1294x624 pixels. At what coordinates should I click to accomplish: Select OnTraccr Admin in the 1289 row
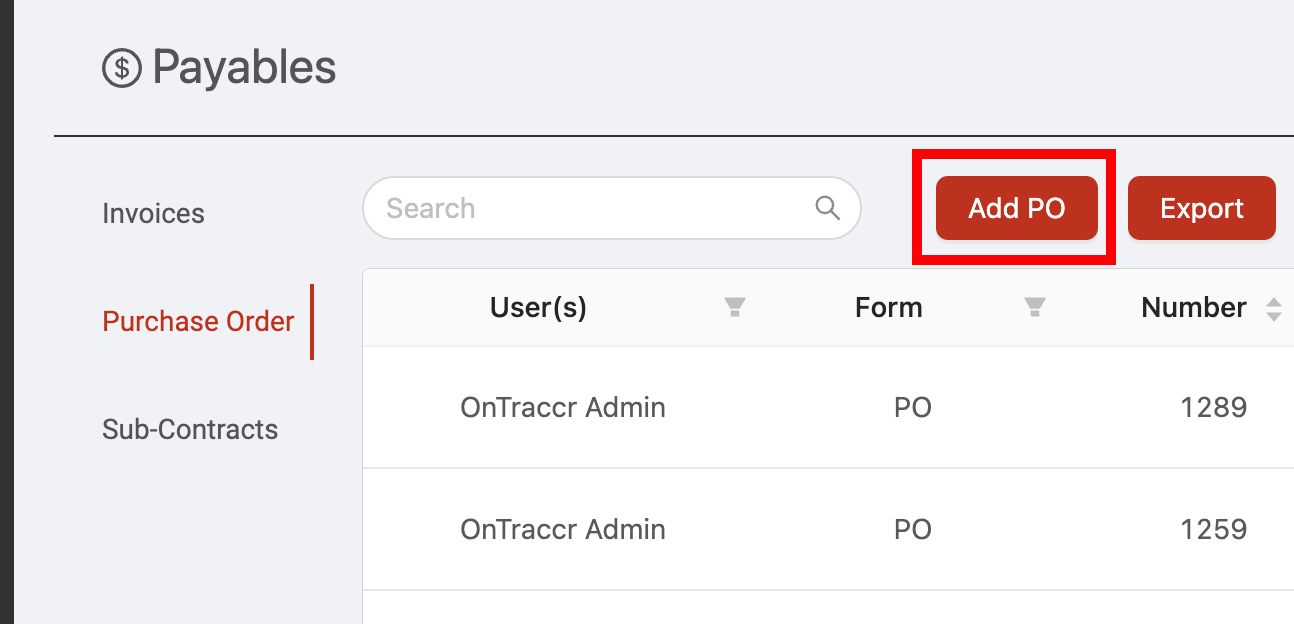563,407
